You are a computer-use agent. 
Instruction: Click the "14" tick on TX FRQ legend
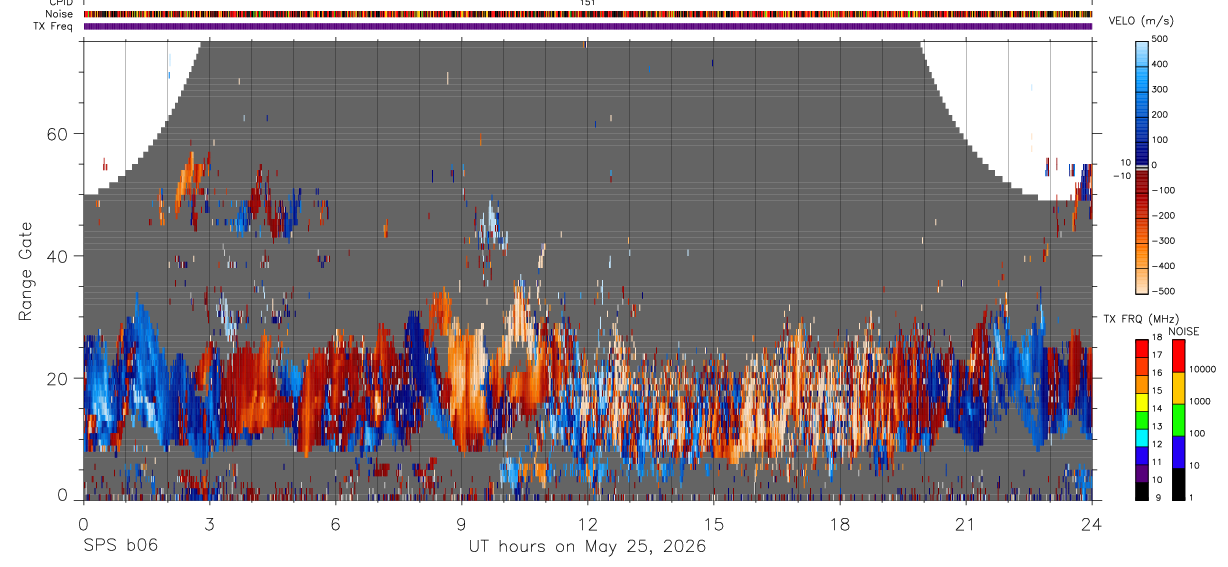click(x=1158, y=409)
